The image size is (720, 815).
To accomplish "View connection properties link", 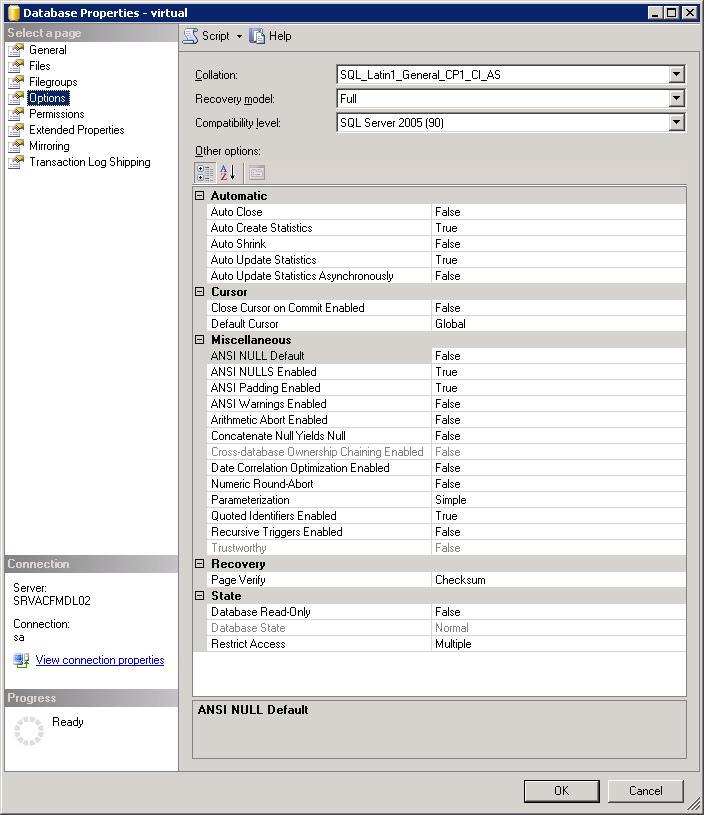I will (x=100, y=660).
